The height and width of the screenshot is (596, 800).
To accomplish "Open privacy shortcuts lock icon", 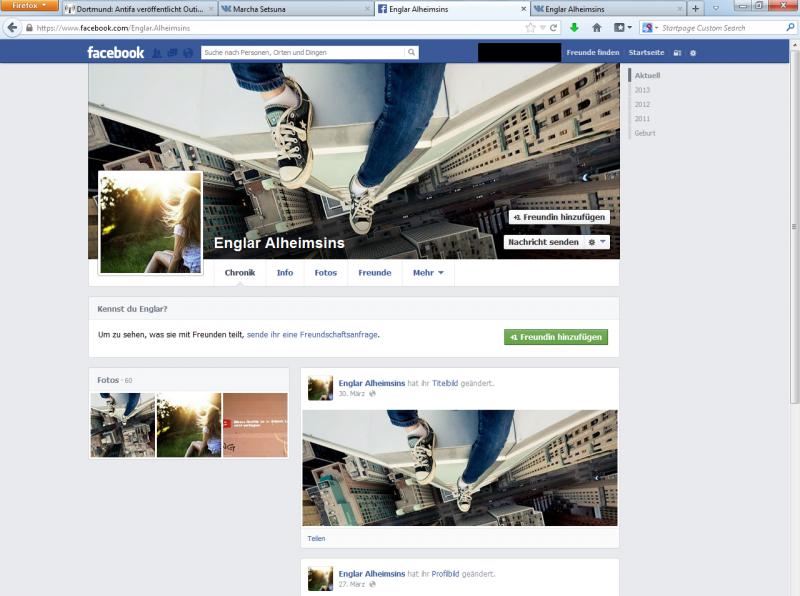I will (677, 52).
